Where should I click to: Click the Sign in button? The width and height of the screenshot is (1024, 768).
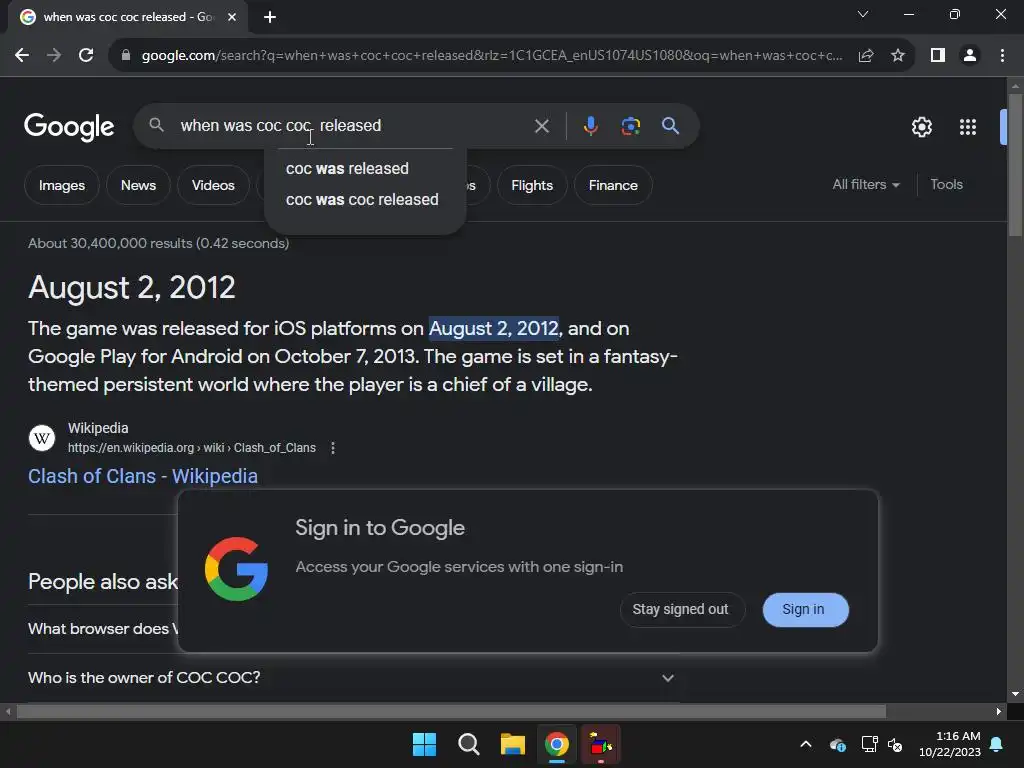[x=805, y=609]
